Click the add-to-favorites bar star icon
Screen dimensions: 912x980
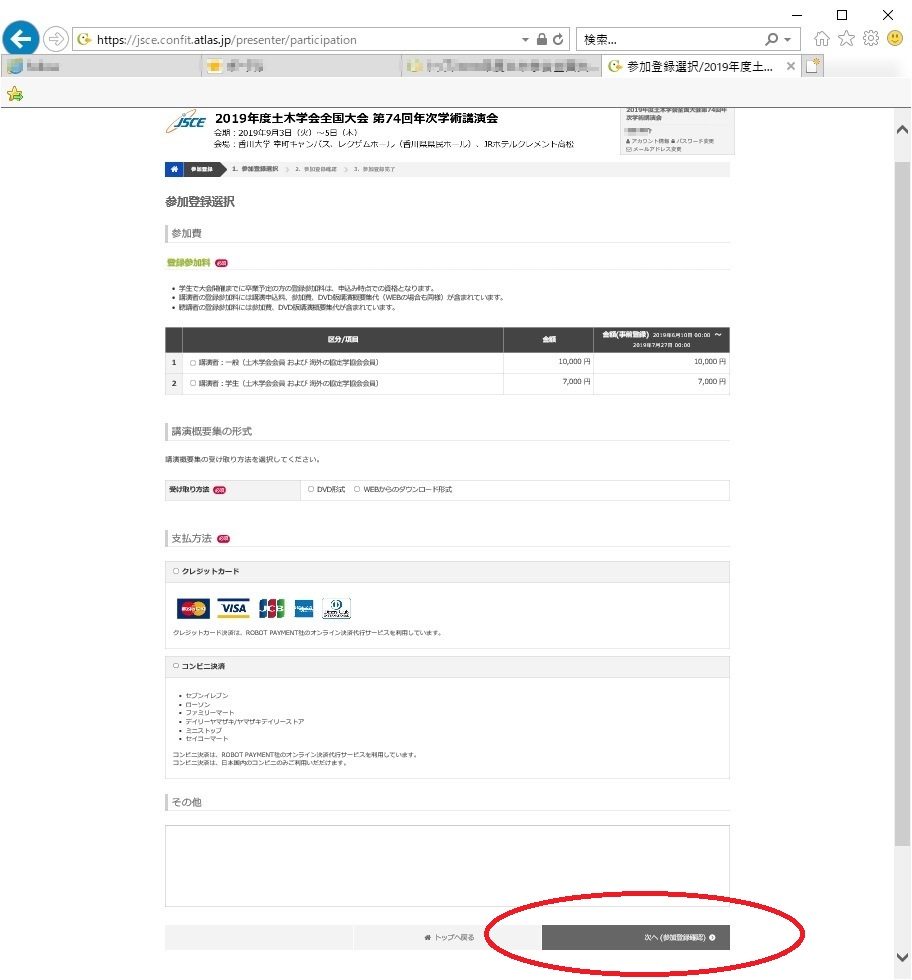tap(15, 94)
